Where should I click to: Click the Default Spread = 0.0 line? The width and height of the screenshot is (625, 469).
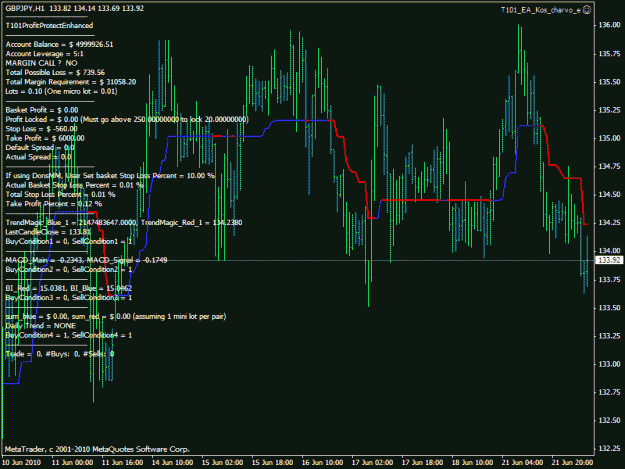[40, 147]
